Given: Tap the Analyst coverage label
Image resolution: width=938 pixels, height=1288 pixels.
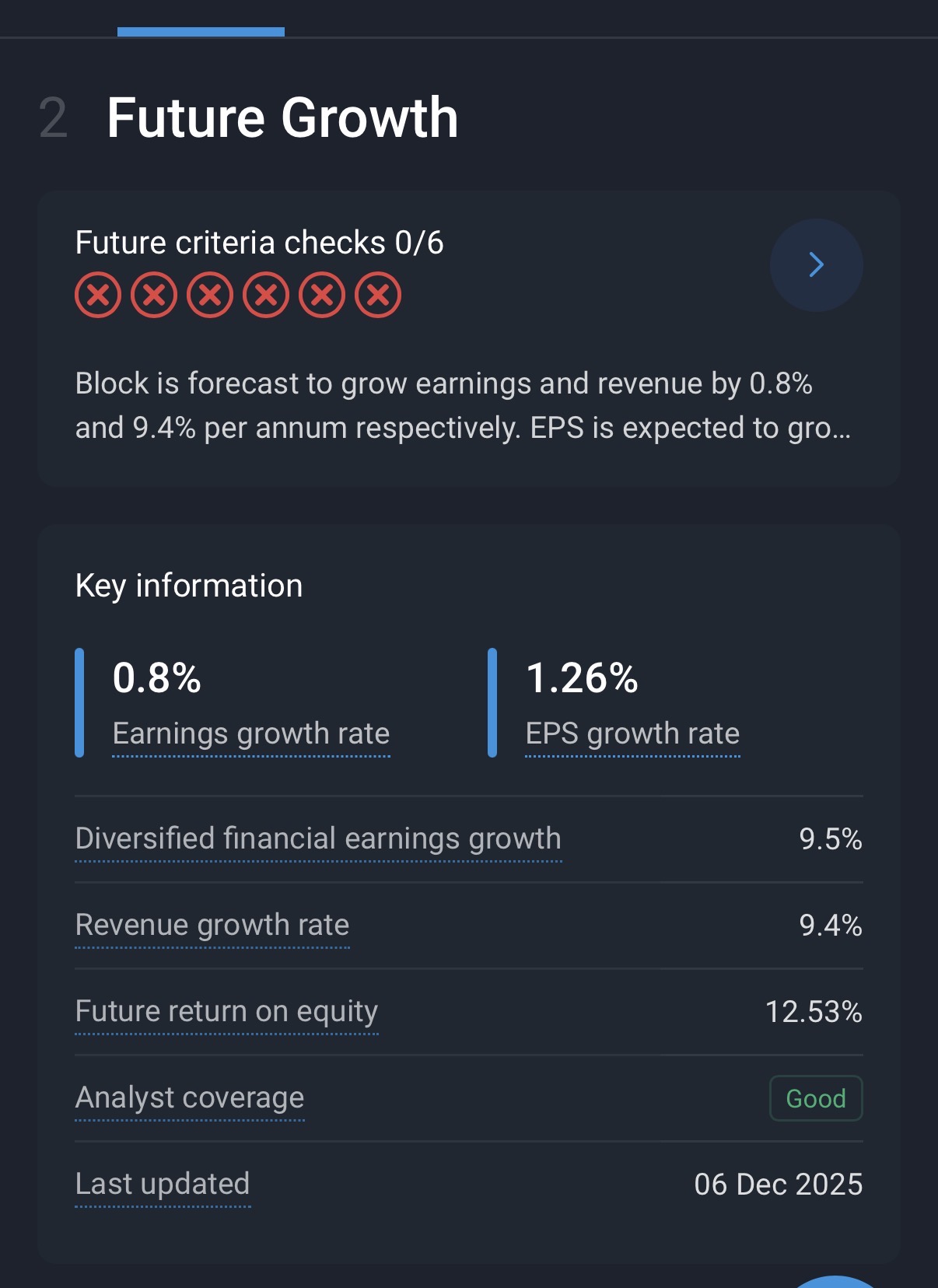Looking at the screenshot, I should click(190, 1097).
